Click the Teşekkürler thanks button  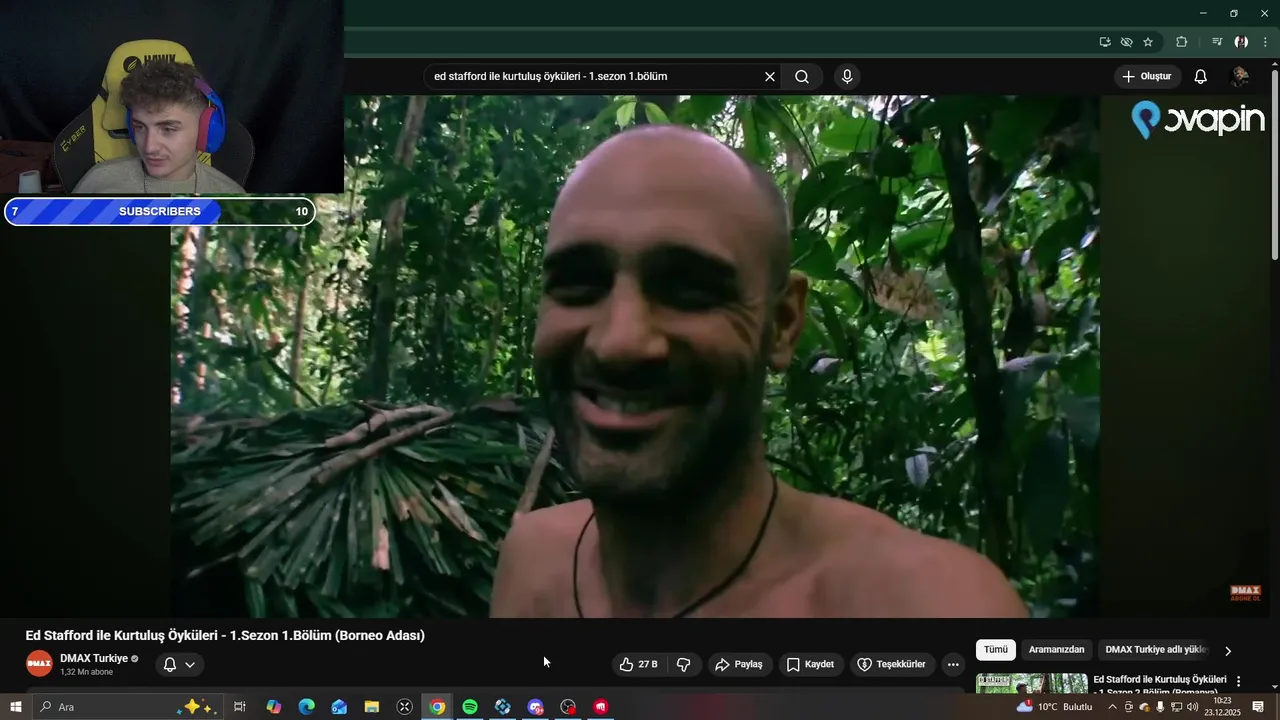pyautogui.click(x=892, y=664)
